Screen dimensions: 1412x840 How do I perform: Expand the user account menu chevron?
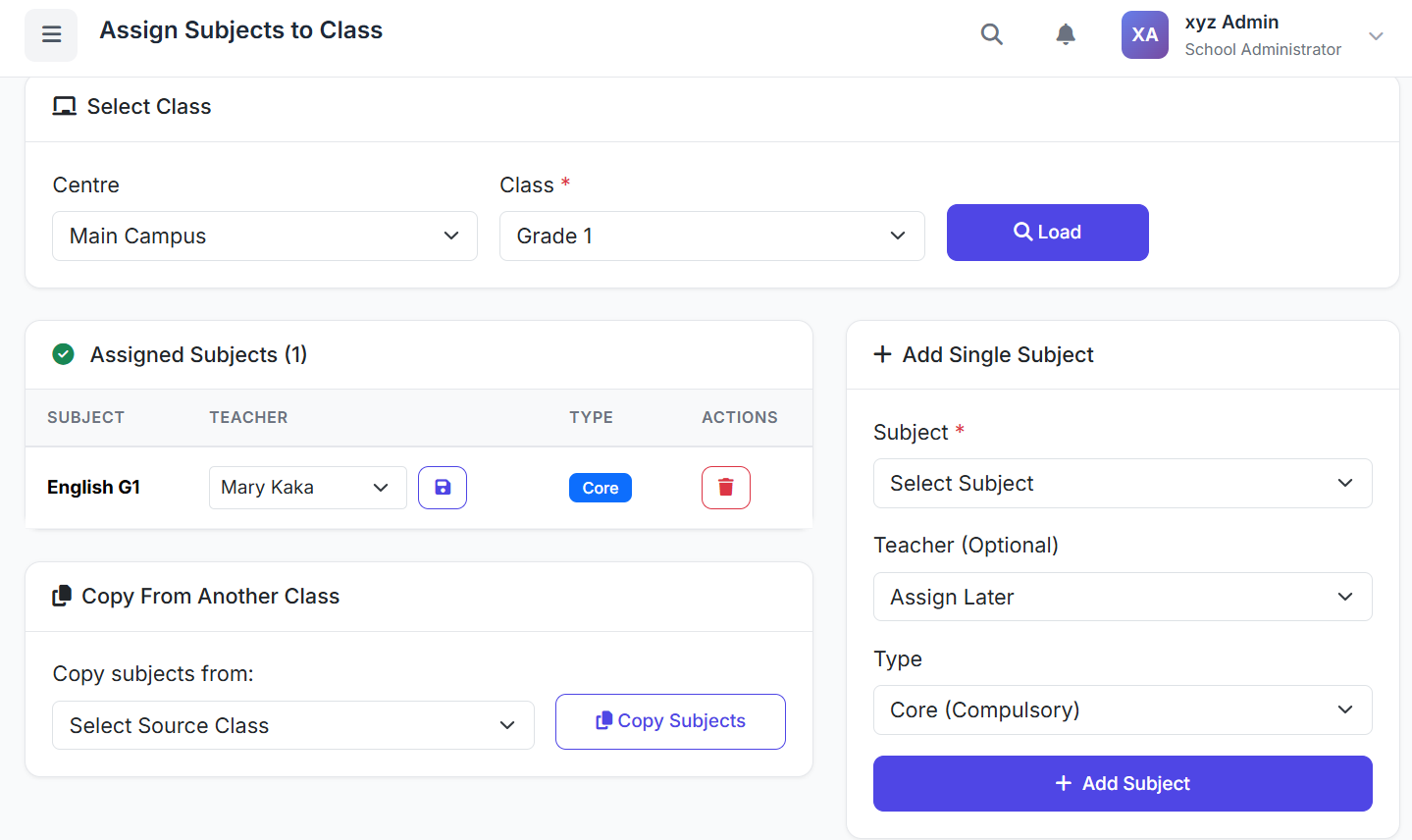[1376, 36]
